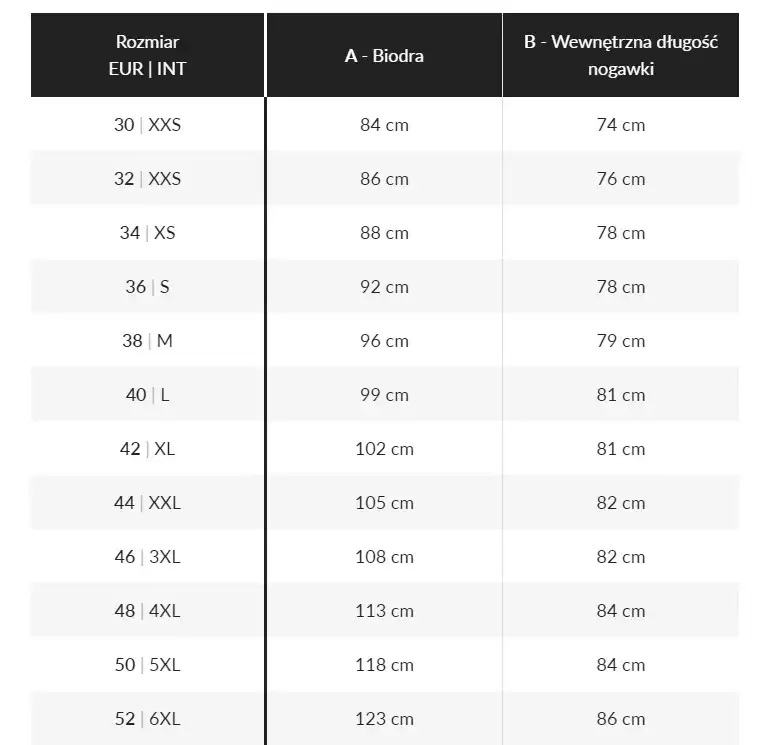This screenshot has width=770, height=745.
Task: Click the 32 | XXS size cell
Action: (147, 179)
